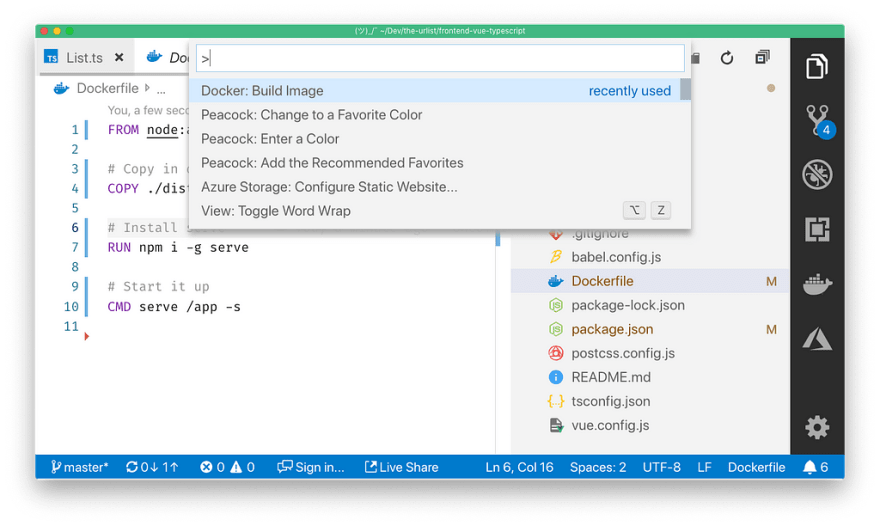Viewport: 880px width, 526px height.
Task: Open postcss.config.js in the explorer
Action: point(650,354)
